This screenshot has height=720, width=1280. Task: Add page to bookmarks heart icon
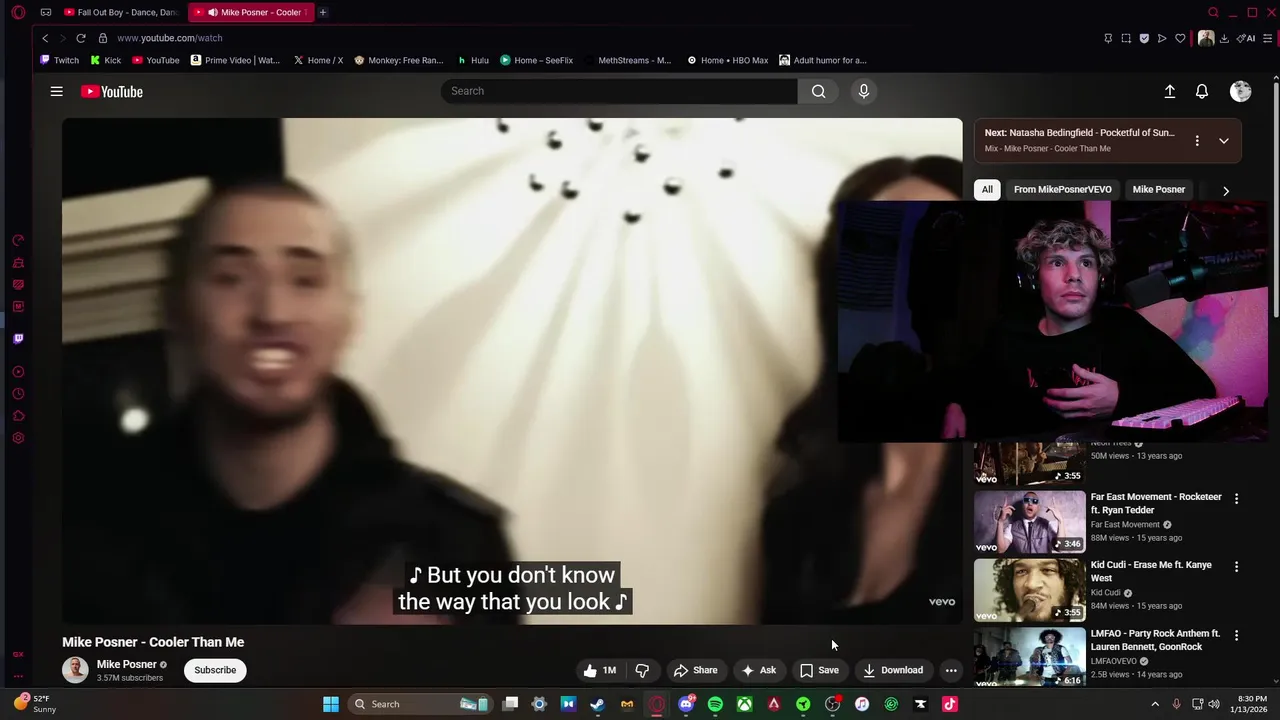coord(1180,38)
